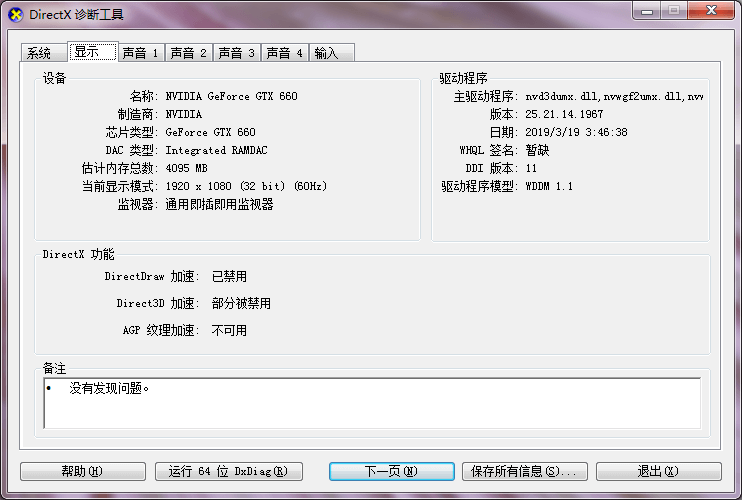Click the 估计内存总数 label
This screenshot has width=742, height=500.
click(119, 168)
